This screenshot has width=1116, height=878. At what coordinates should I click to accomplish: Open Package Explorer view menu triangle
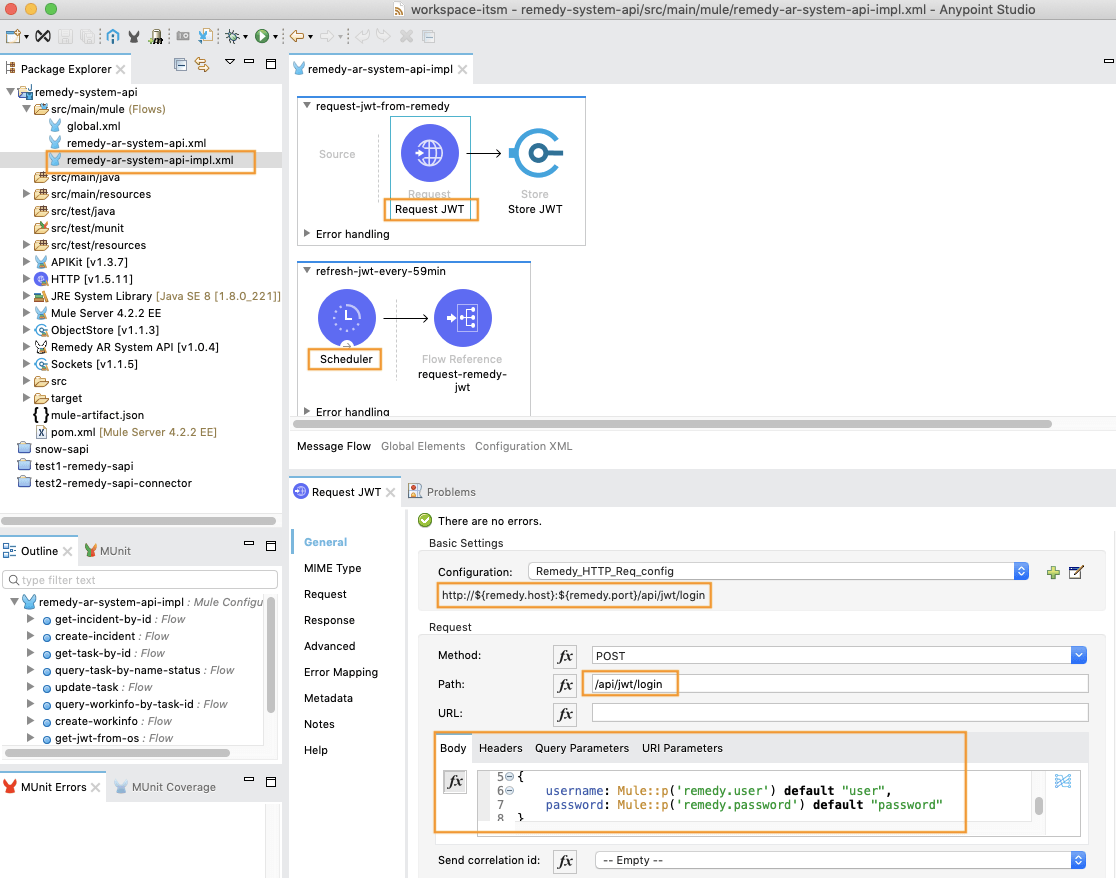pos(230,62)
